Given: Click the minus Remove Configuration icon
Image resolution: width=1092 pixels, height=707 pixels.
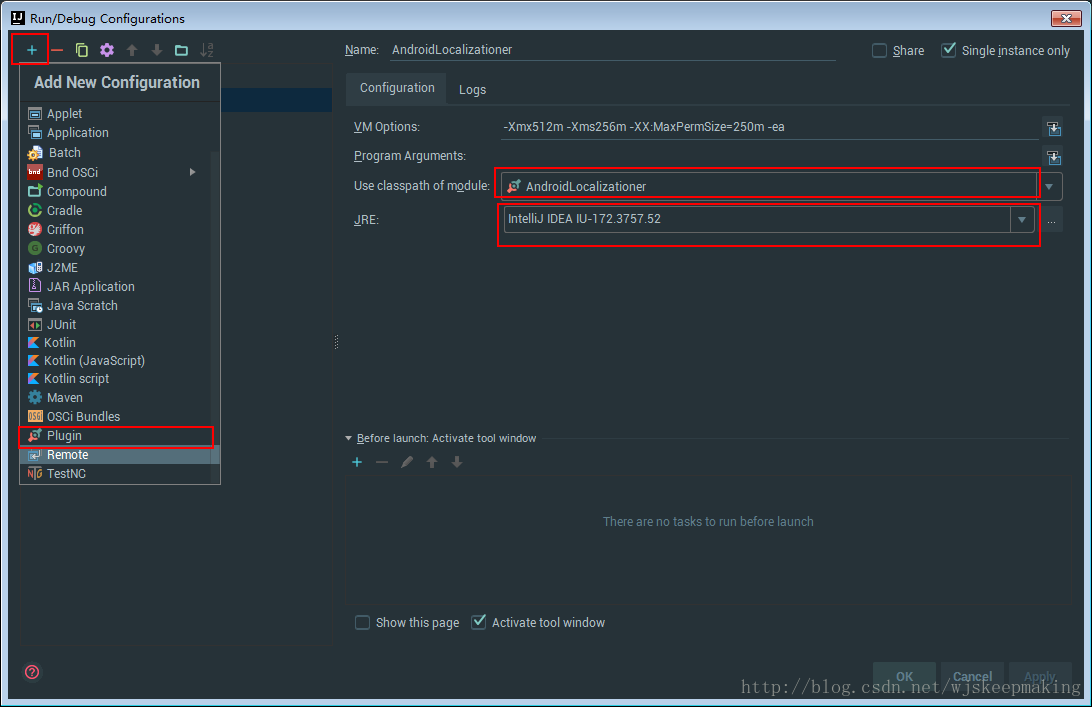Looking at the screenshot, I should 57,50.
